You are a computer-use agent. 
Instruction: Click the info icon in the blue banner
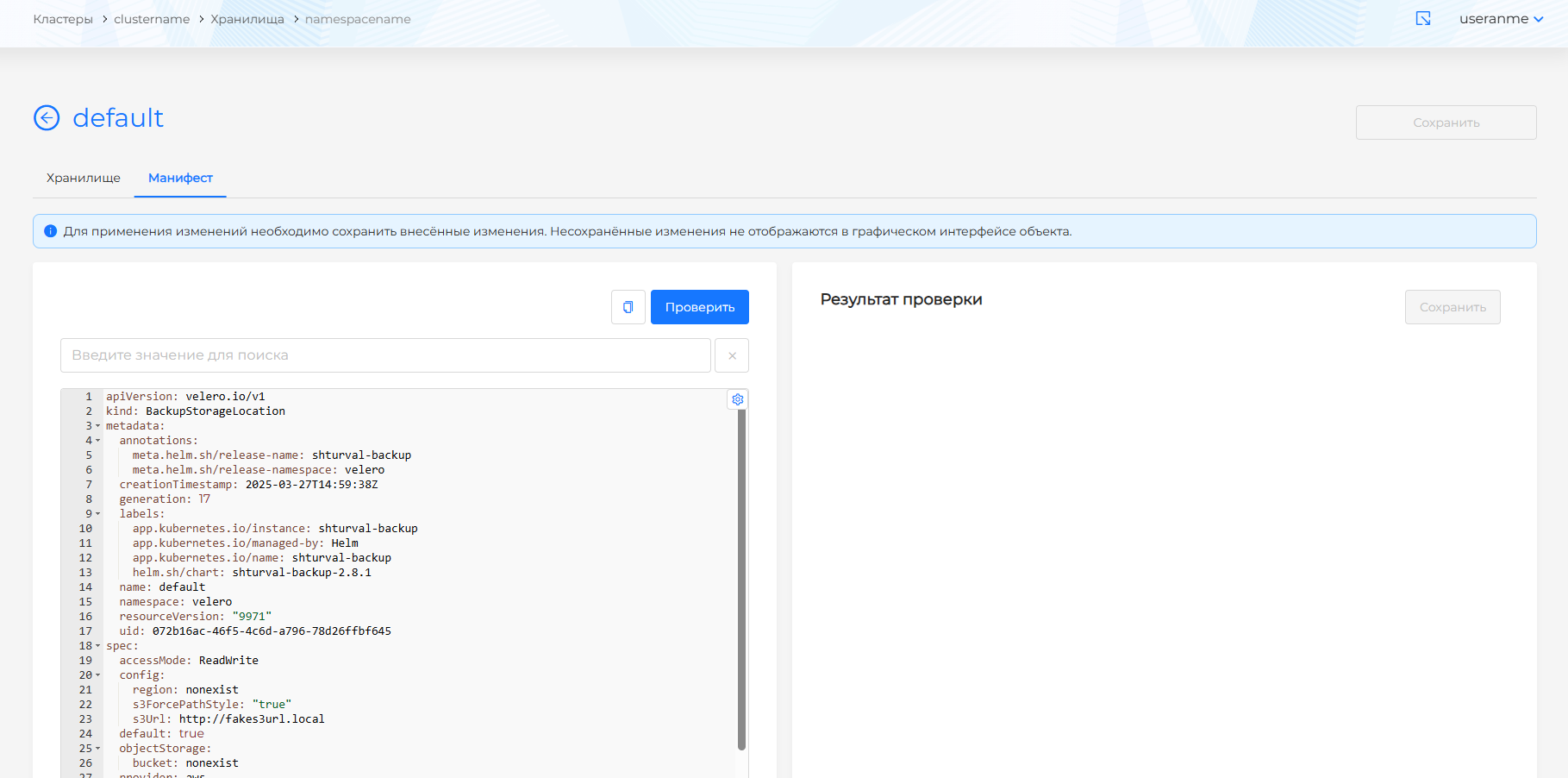pos(51,231)
